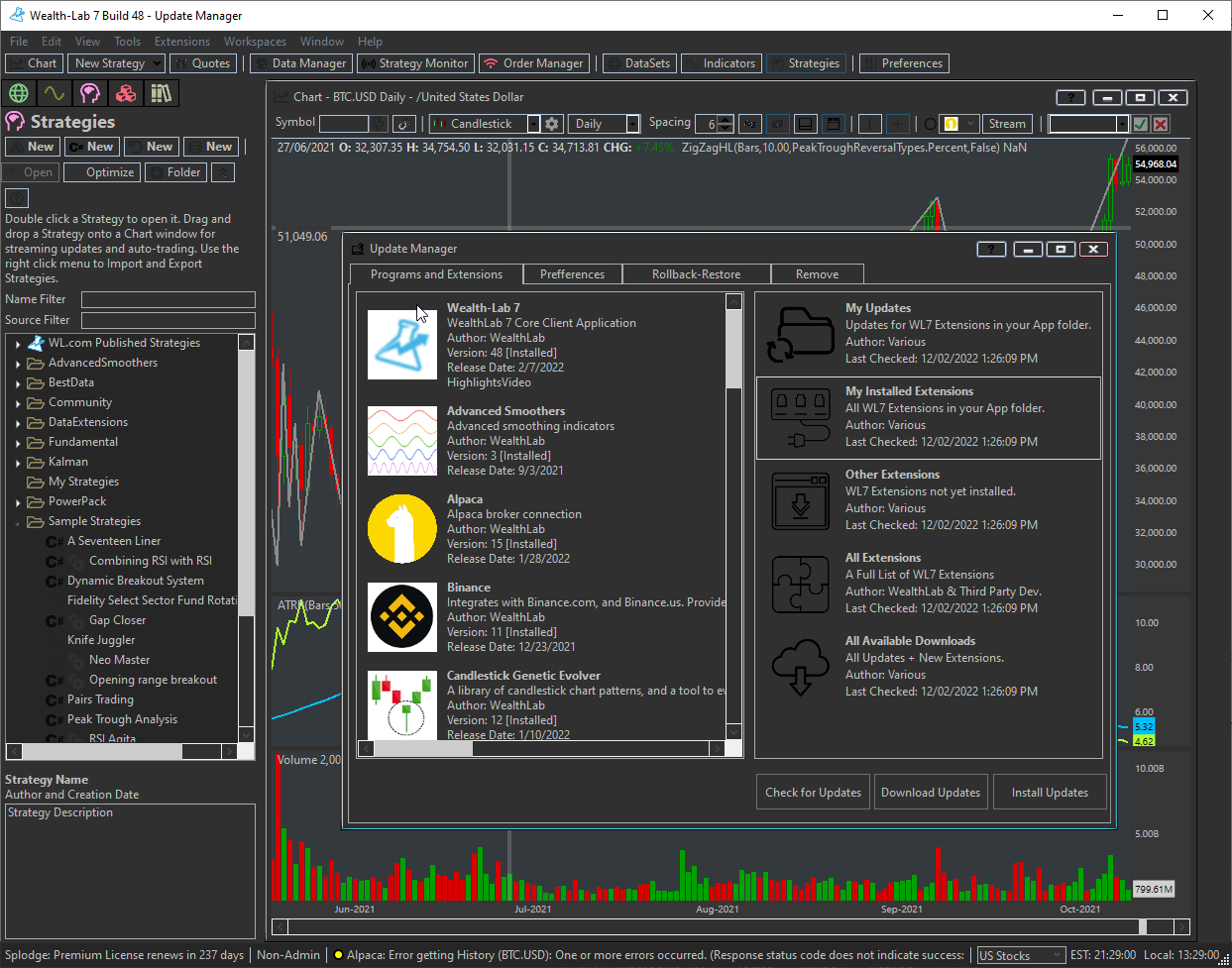The height and width of the screenshot is (968, 1232).
Task: Click the yellow Alpaca status indicator in status bar
Action: 338,955
